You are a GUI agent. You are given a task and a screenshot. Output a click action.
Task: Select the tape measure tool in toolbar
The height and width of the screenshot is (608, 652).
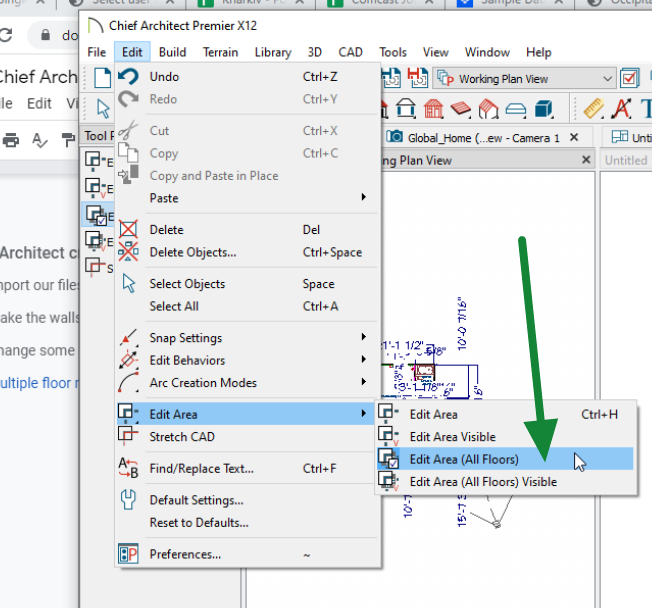coord(594,108)
